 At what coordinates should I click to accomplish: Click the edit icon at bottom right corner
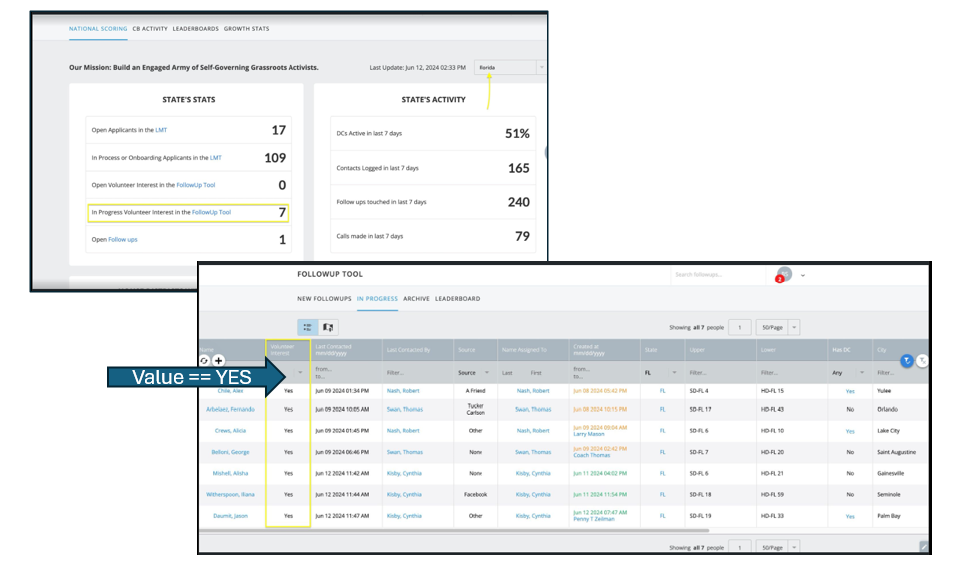(x=923, y=547)
